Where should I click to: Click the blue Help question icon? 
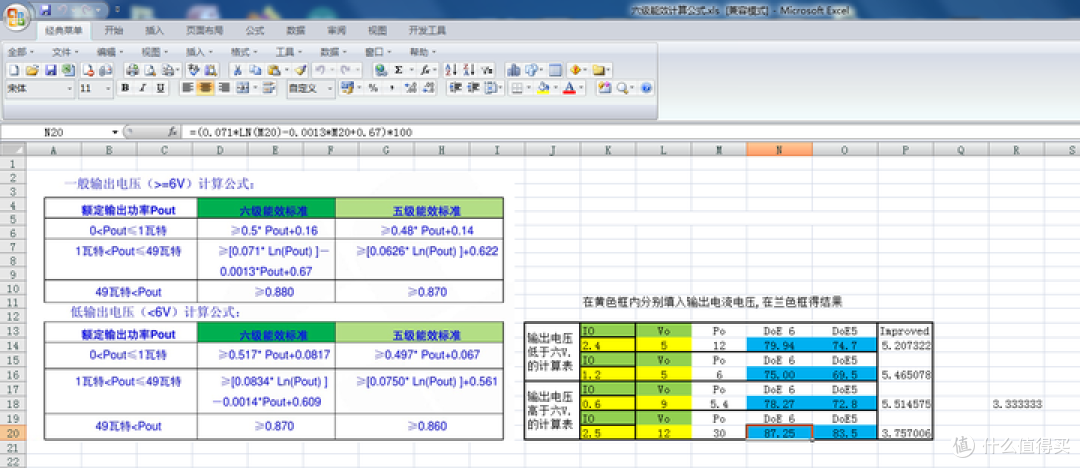coord(646,88)
